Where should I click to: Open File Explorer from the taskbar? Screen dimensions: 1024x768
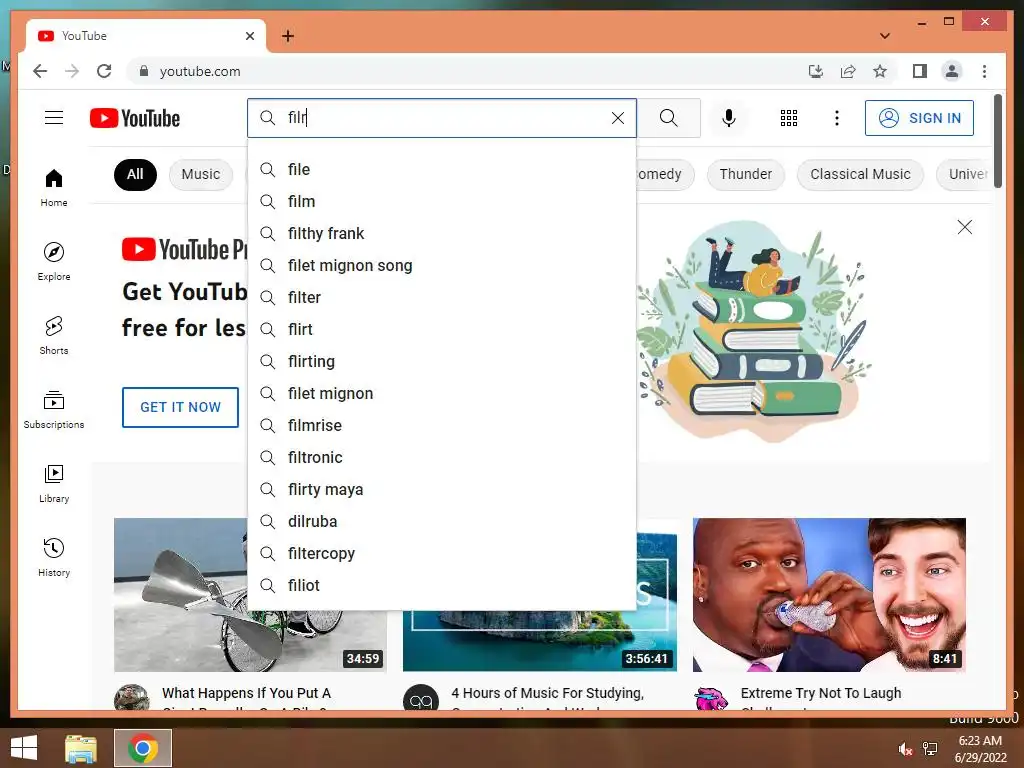click(x=81, y=748)
